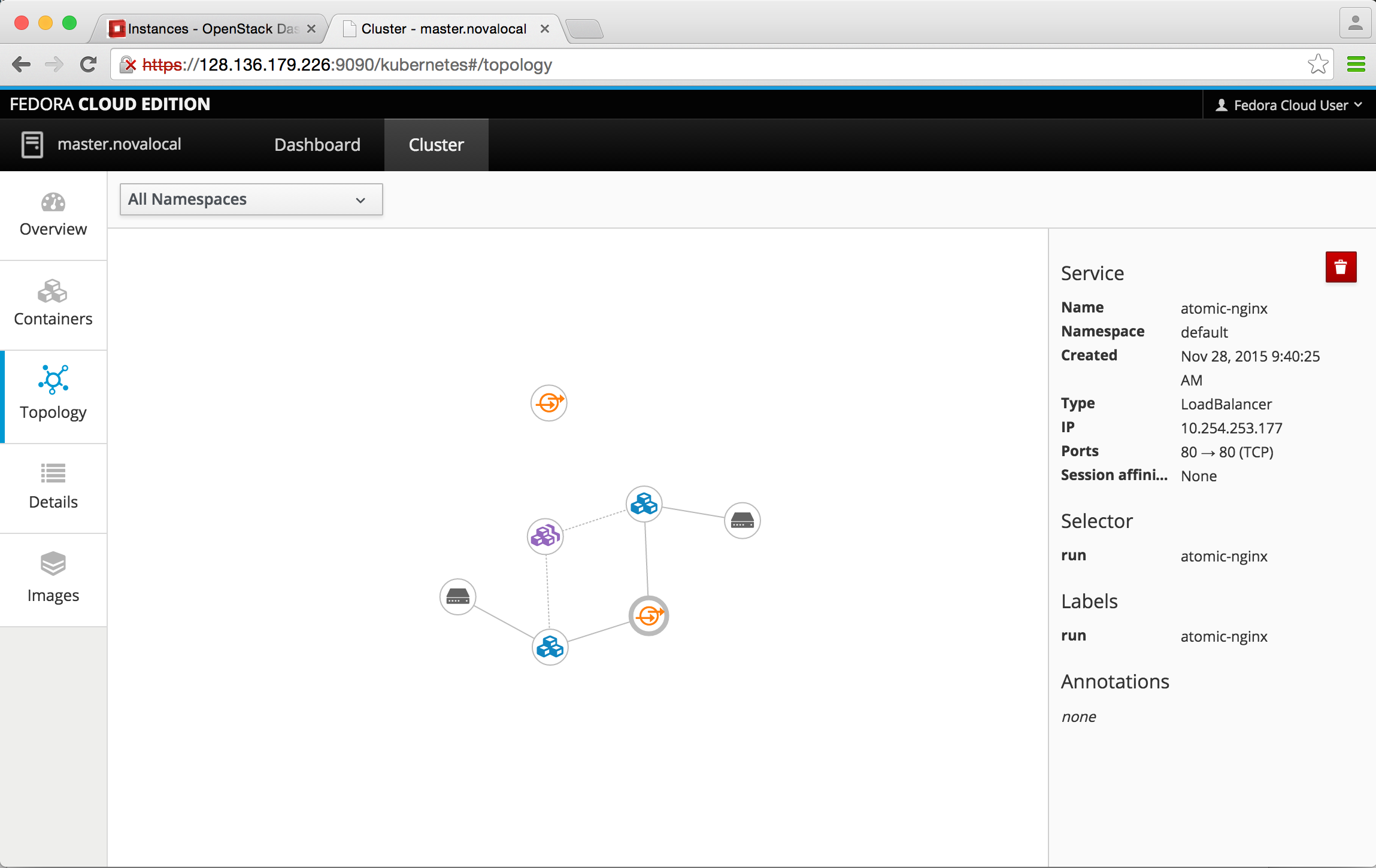The height and width of the screenshot is (868, 1376).
Task: Go back using browser back arrow
Action: click(22, 65)
